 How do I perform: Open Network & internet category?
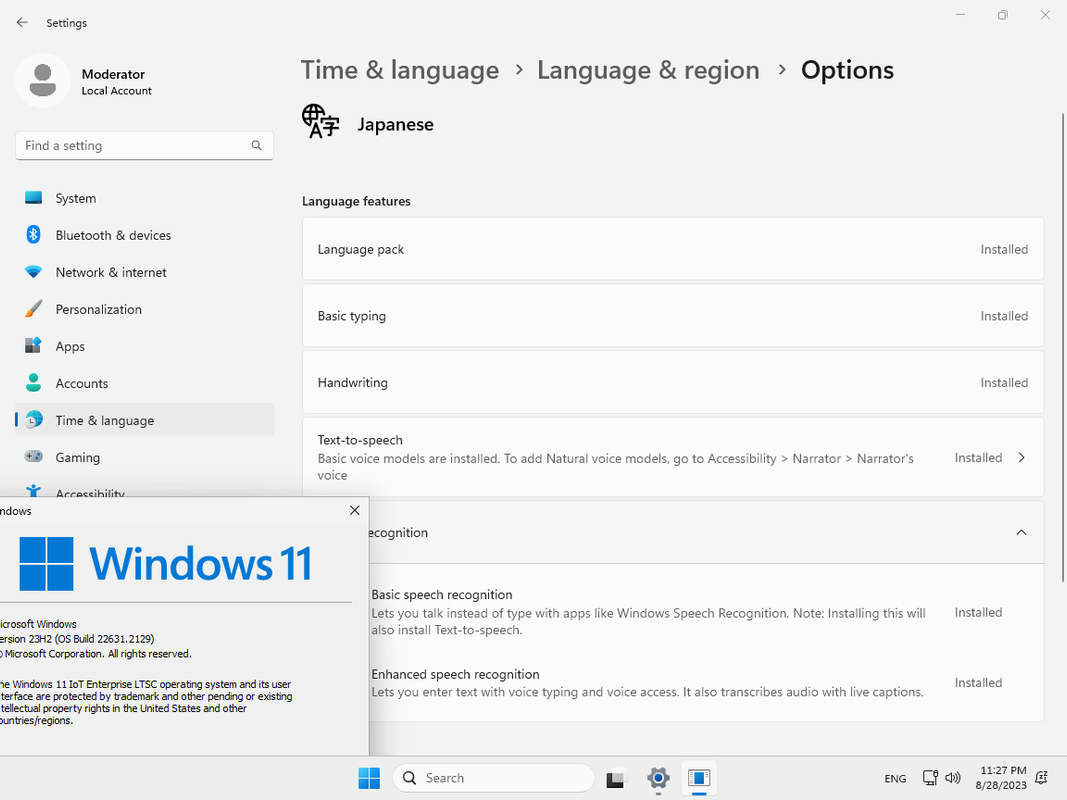pos(144,272)
